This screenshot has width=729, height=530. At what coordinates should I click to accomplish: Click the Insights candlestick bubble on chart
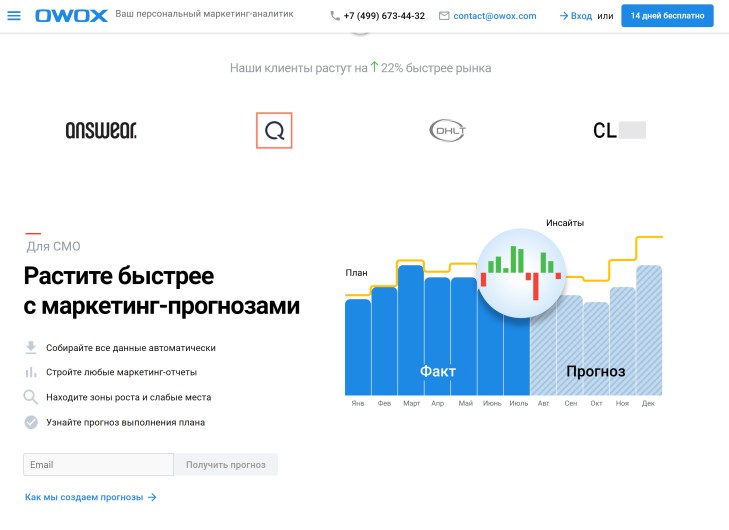click(520, 273)
